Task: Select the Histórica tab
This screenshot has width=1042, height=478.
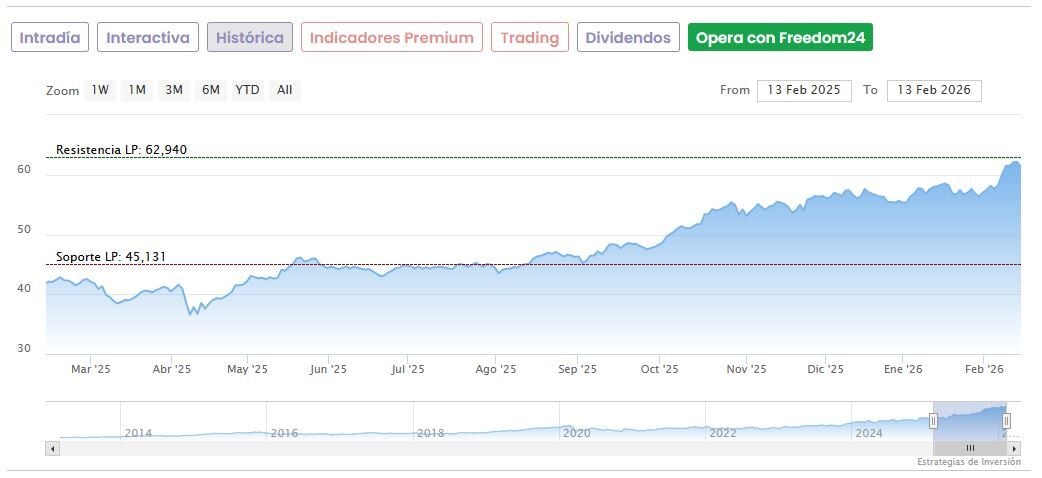Action: (x=250, y=38)
